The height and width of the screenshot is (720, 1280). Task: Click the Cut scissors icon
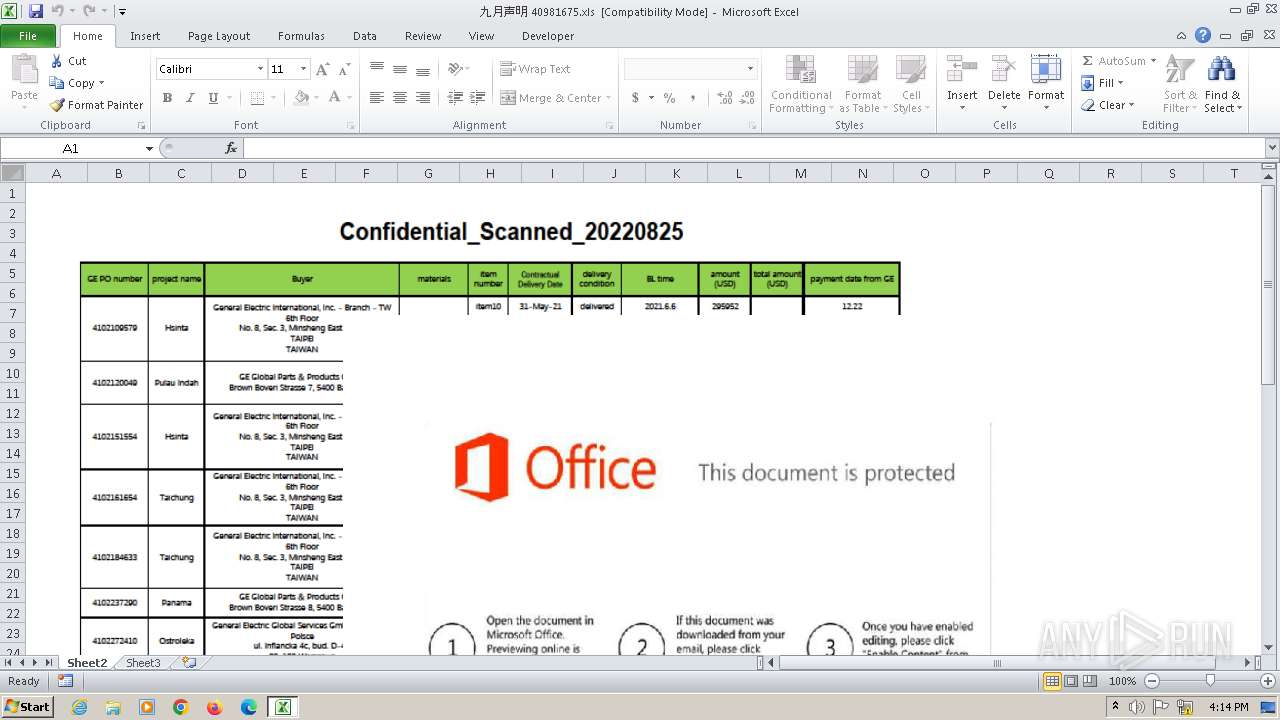click(x=57, y=61)
